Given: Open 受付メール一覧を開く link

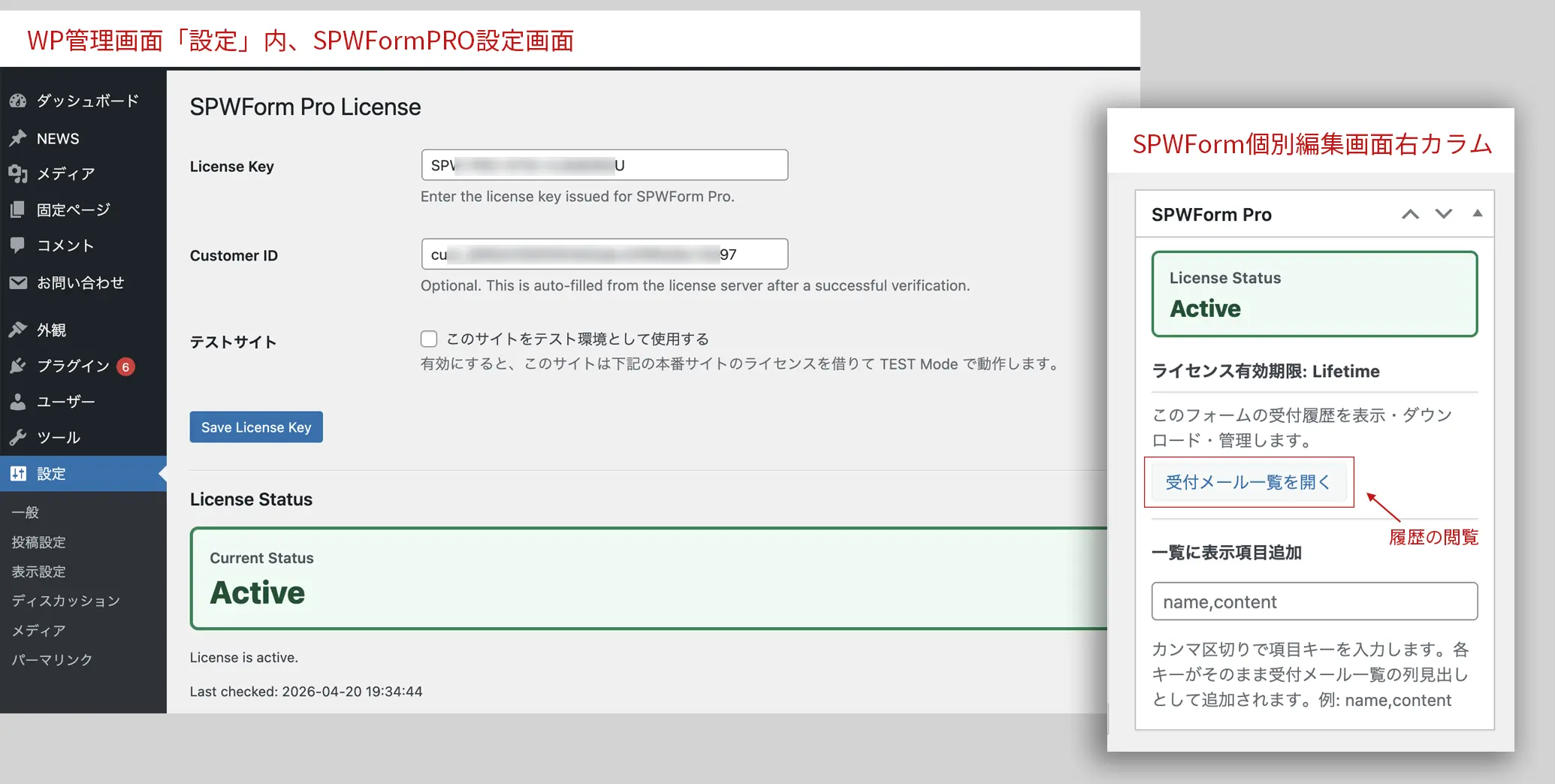Looking at the screenshot, I should tap(1247, 482).
